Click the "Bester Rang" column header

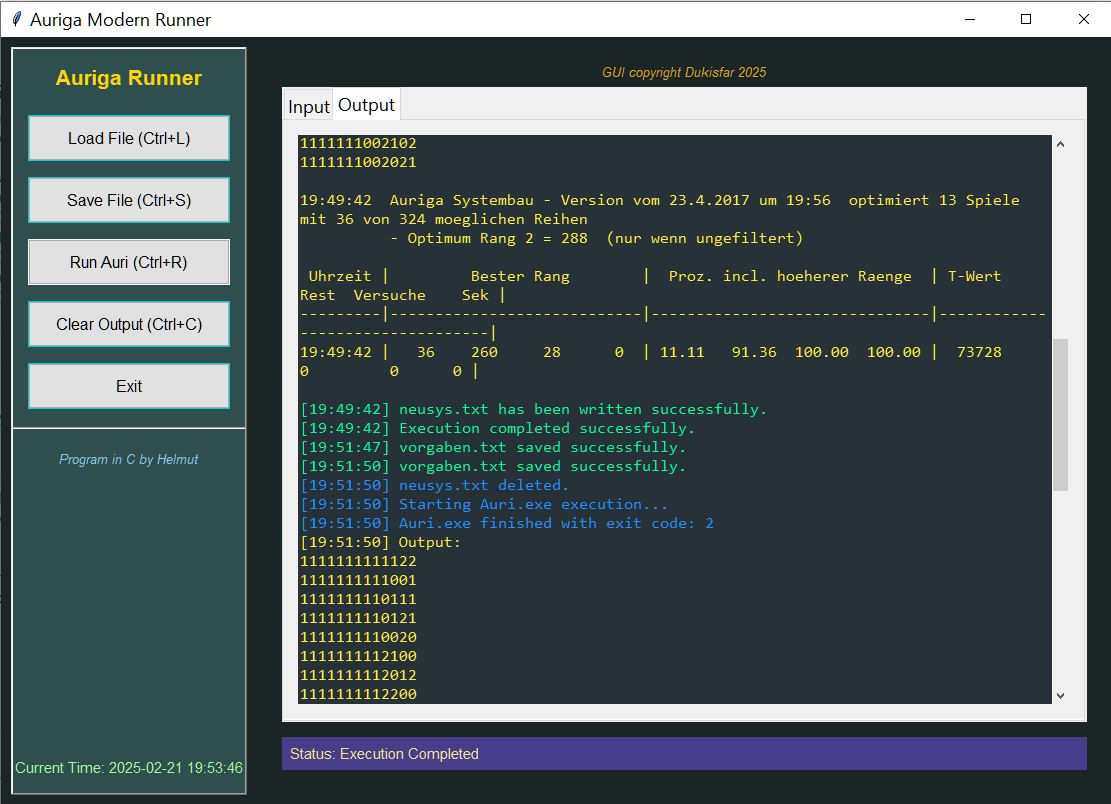[x=520, y=276]
